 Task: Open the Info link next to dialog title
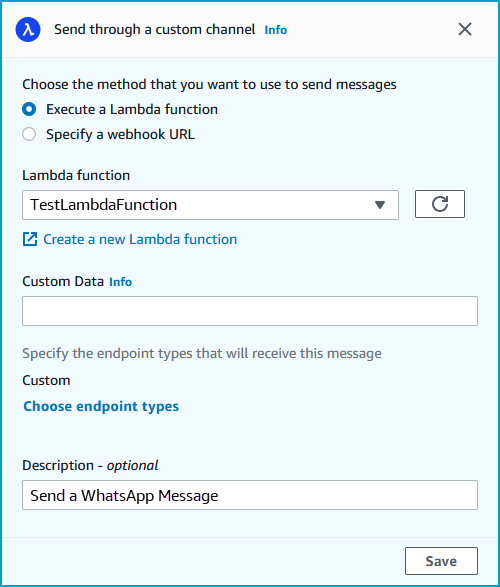[x=276, y=30]
